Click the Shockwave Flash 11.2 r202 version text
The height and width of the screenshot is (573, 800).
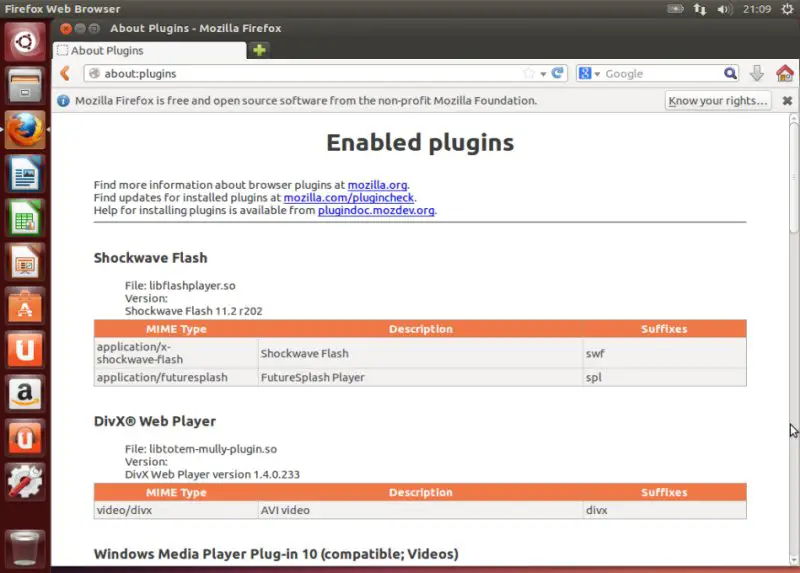point(193,311)
